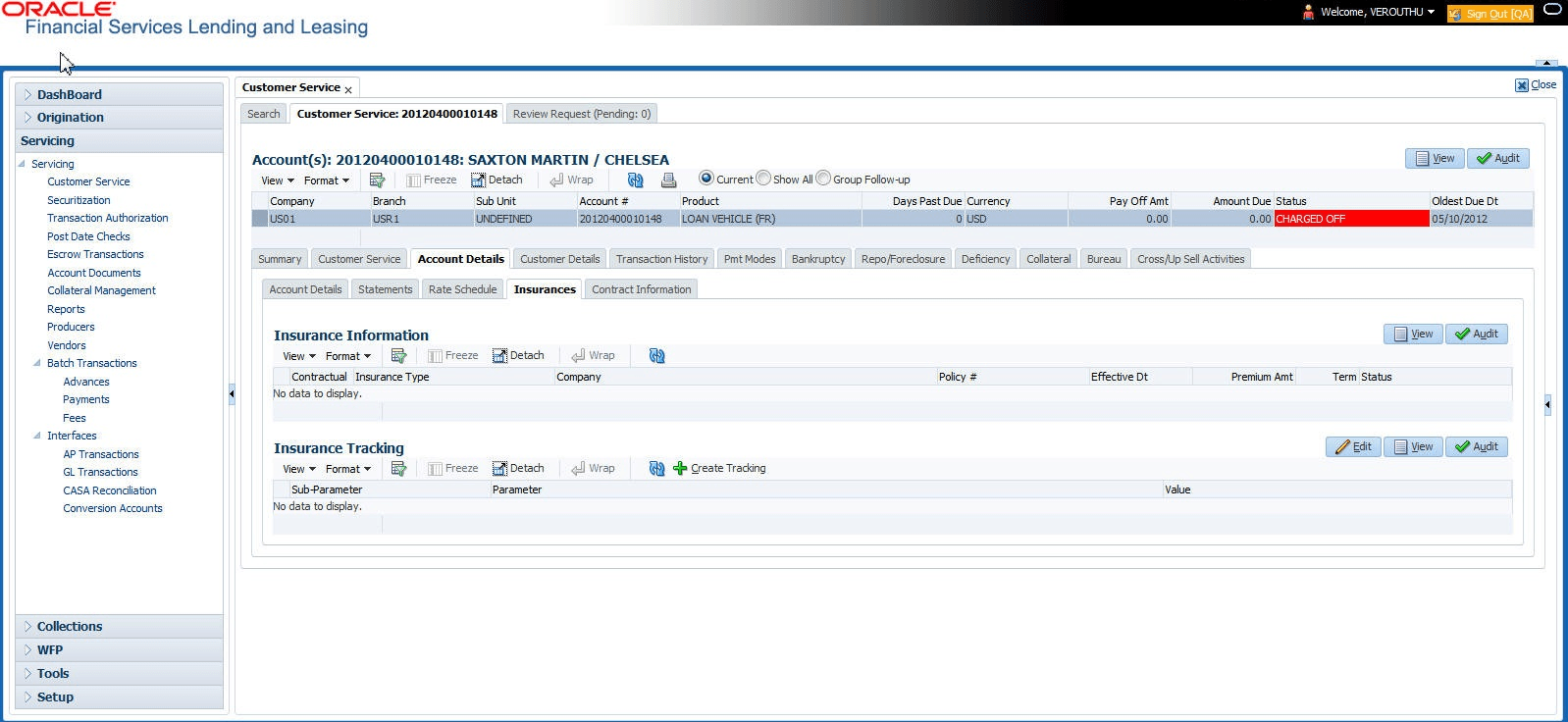The height and width of the screenshot is (722, 1568).
Task: Click the Freeze icon in account toolbar
Action: click(x=431, y=180)
